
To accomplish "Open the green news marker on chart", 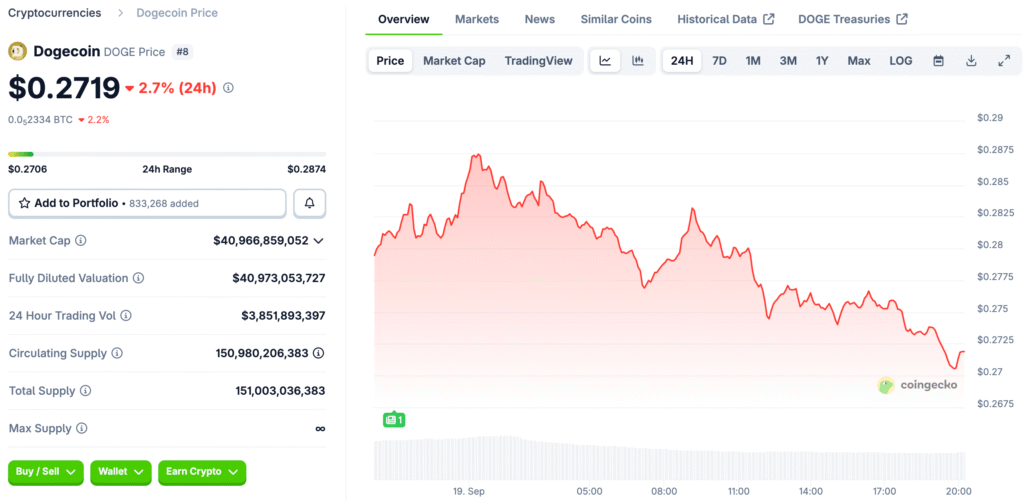I will click(394, 419).
